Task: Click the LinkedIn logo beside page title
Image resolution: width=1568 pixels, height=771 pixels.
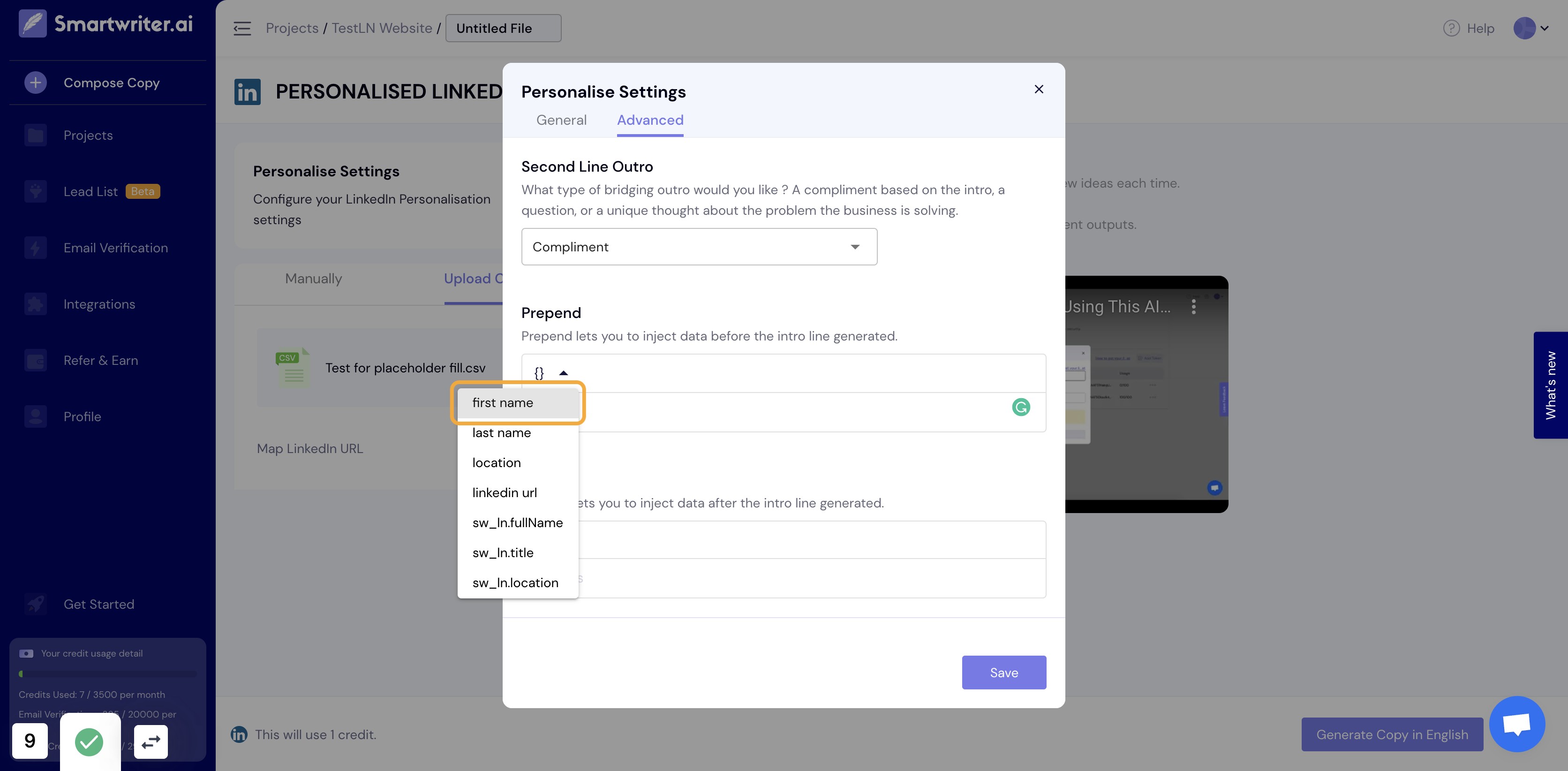Action: (x=247, y=91)
